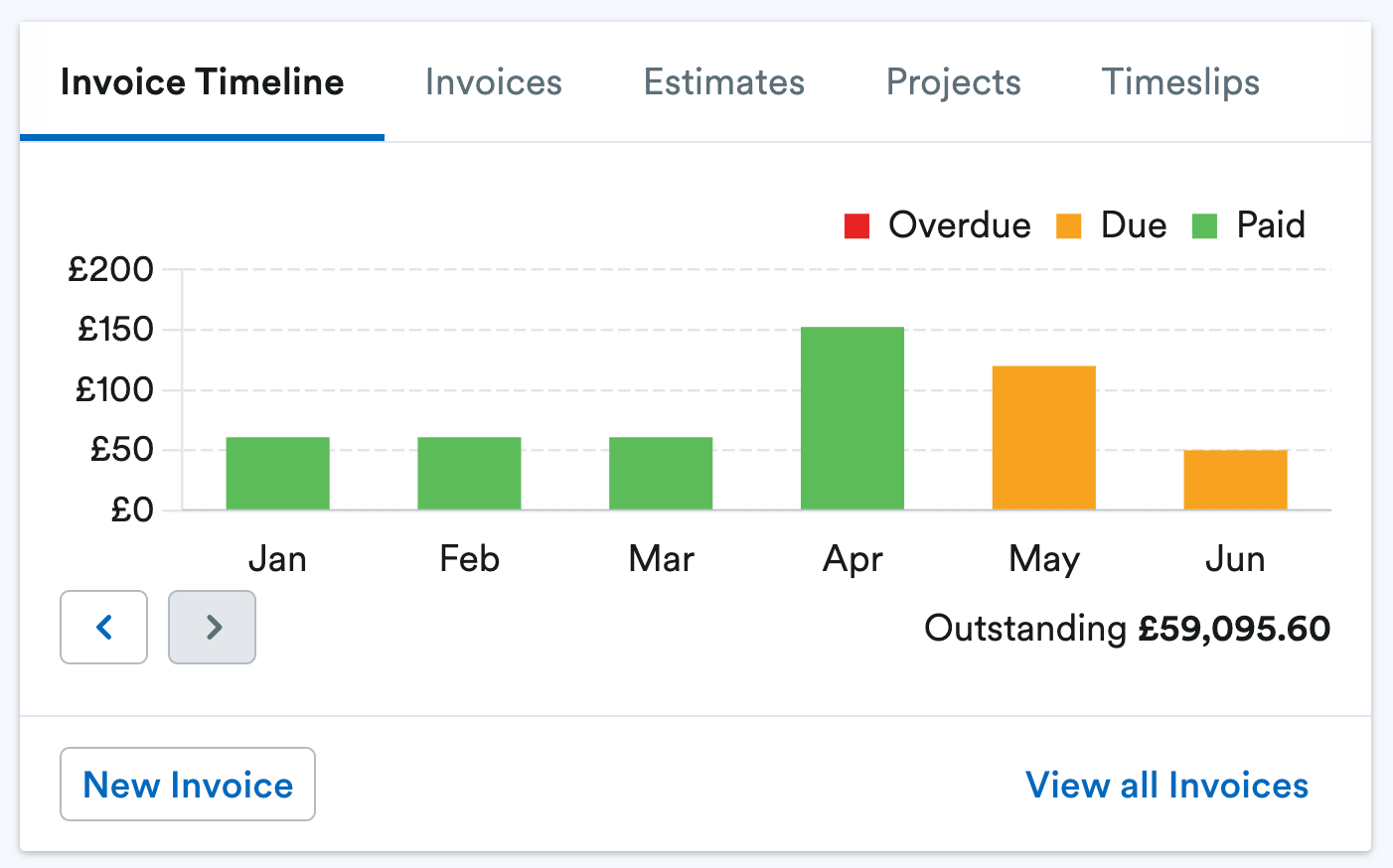Select the Invoice Timeline tab
This screenshot has height=868, width=1393.
pyautogui.click(x=202, y=81)
